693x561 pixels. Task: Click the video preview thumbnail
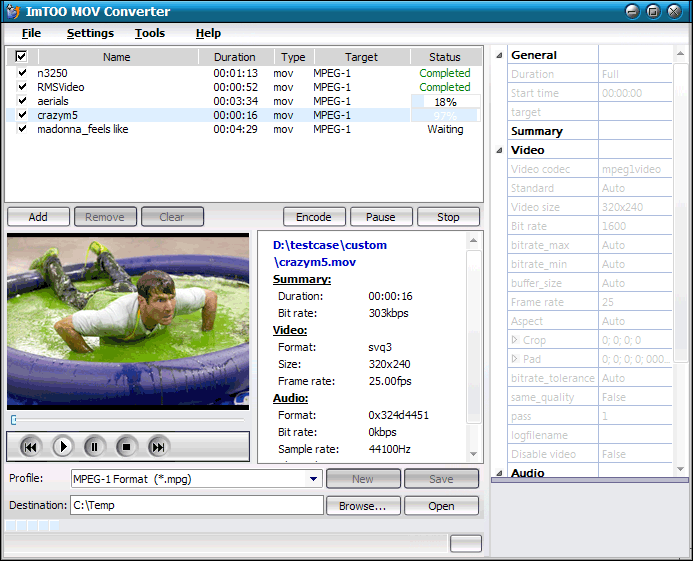click(128, 322)
